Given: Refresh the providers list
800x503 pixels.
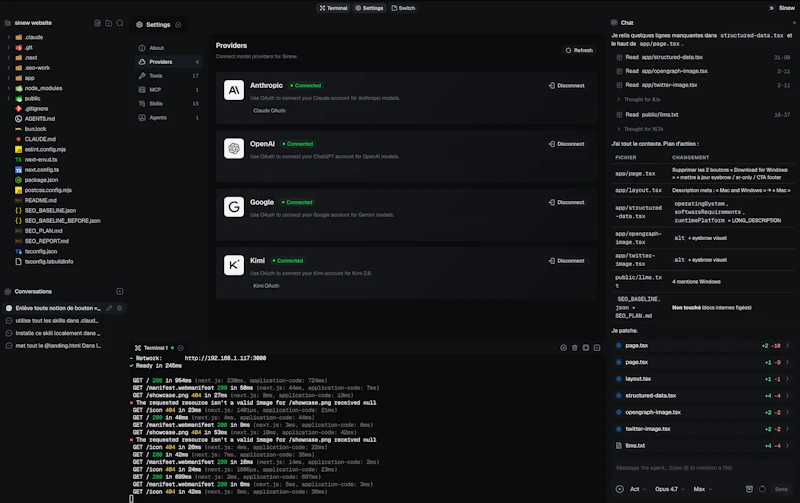Looking at the screenshot, I should [579, 51].
